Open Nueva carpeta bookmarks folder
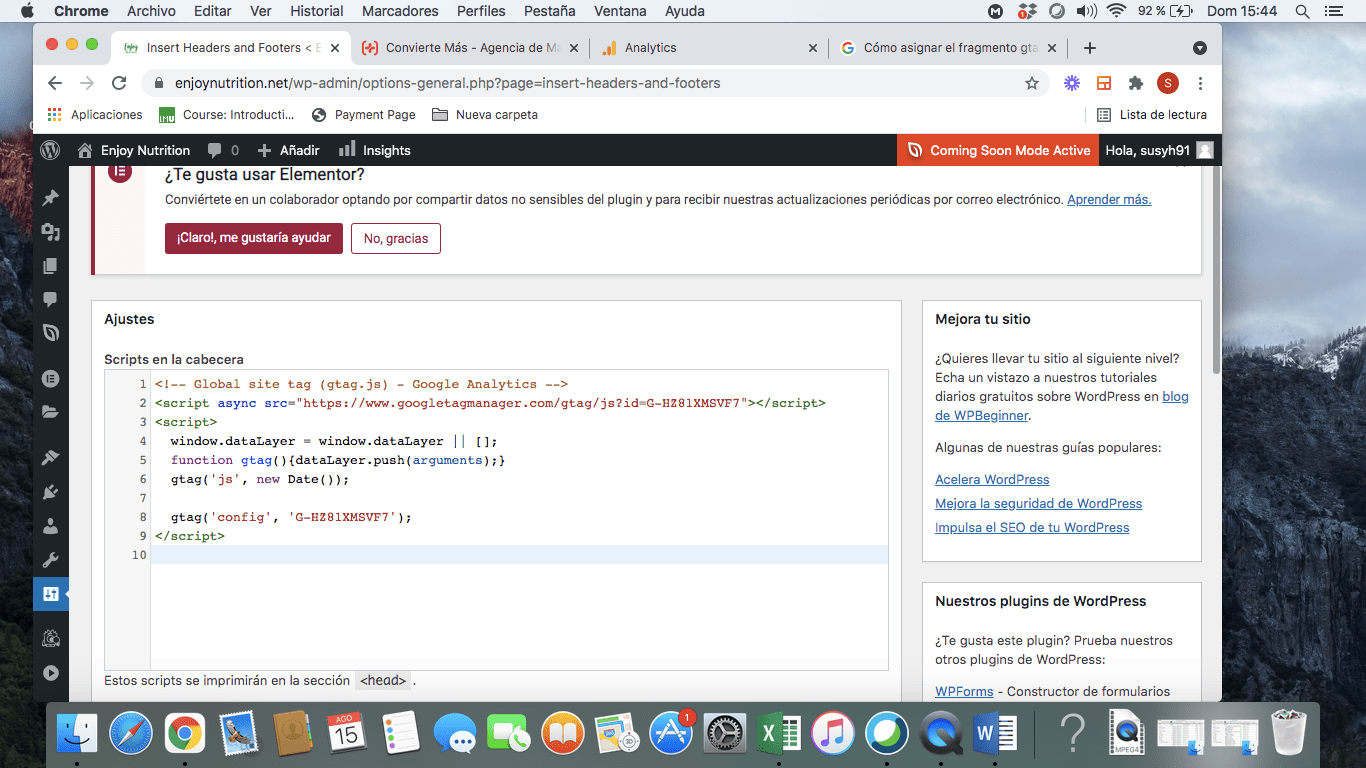This screenshot has height=768, width=1366. tap(485, 115)
